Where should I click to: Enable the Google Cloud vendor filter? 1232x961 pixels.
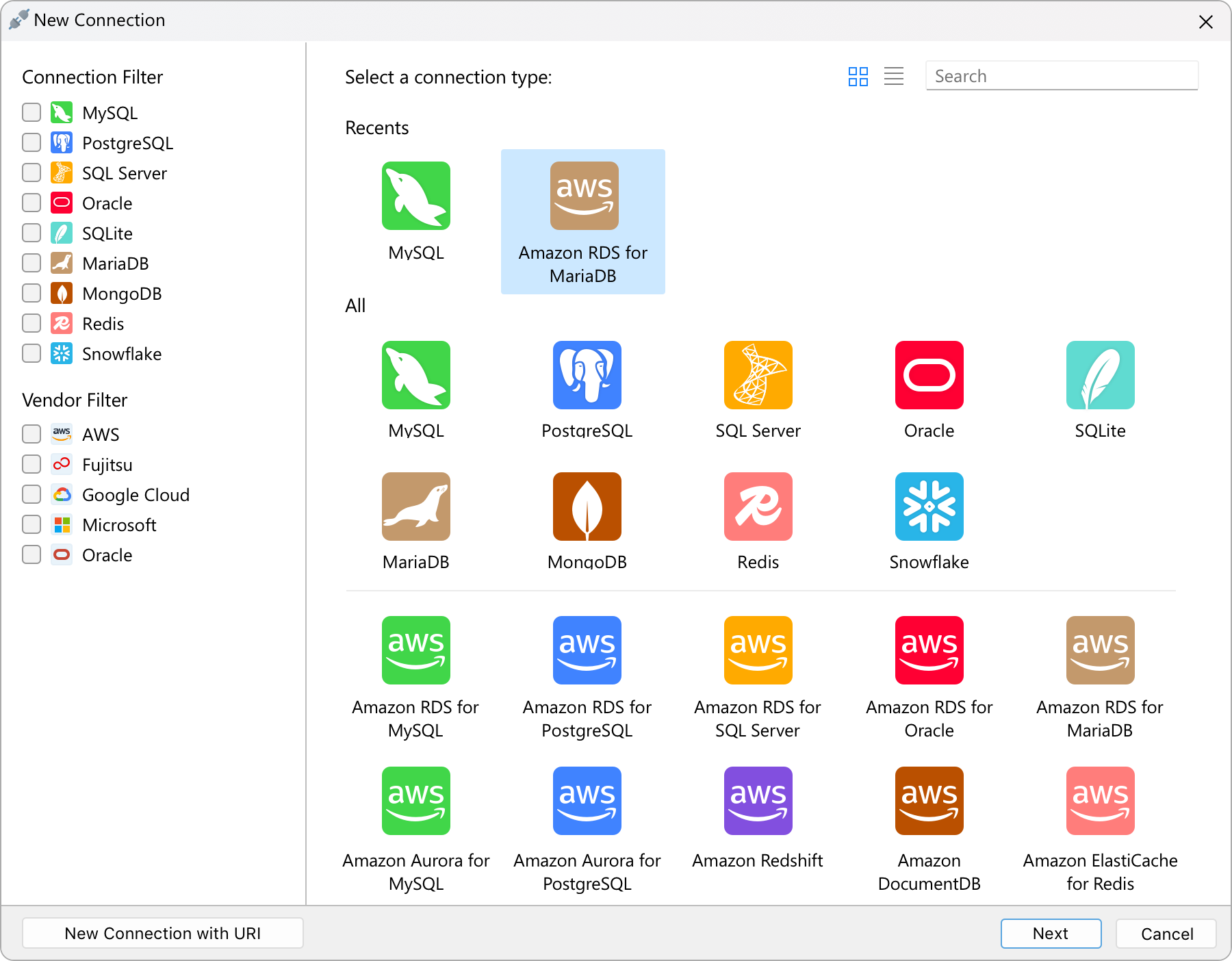(x=31, y=494)
